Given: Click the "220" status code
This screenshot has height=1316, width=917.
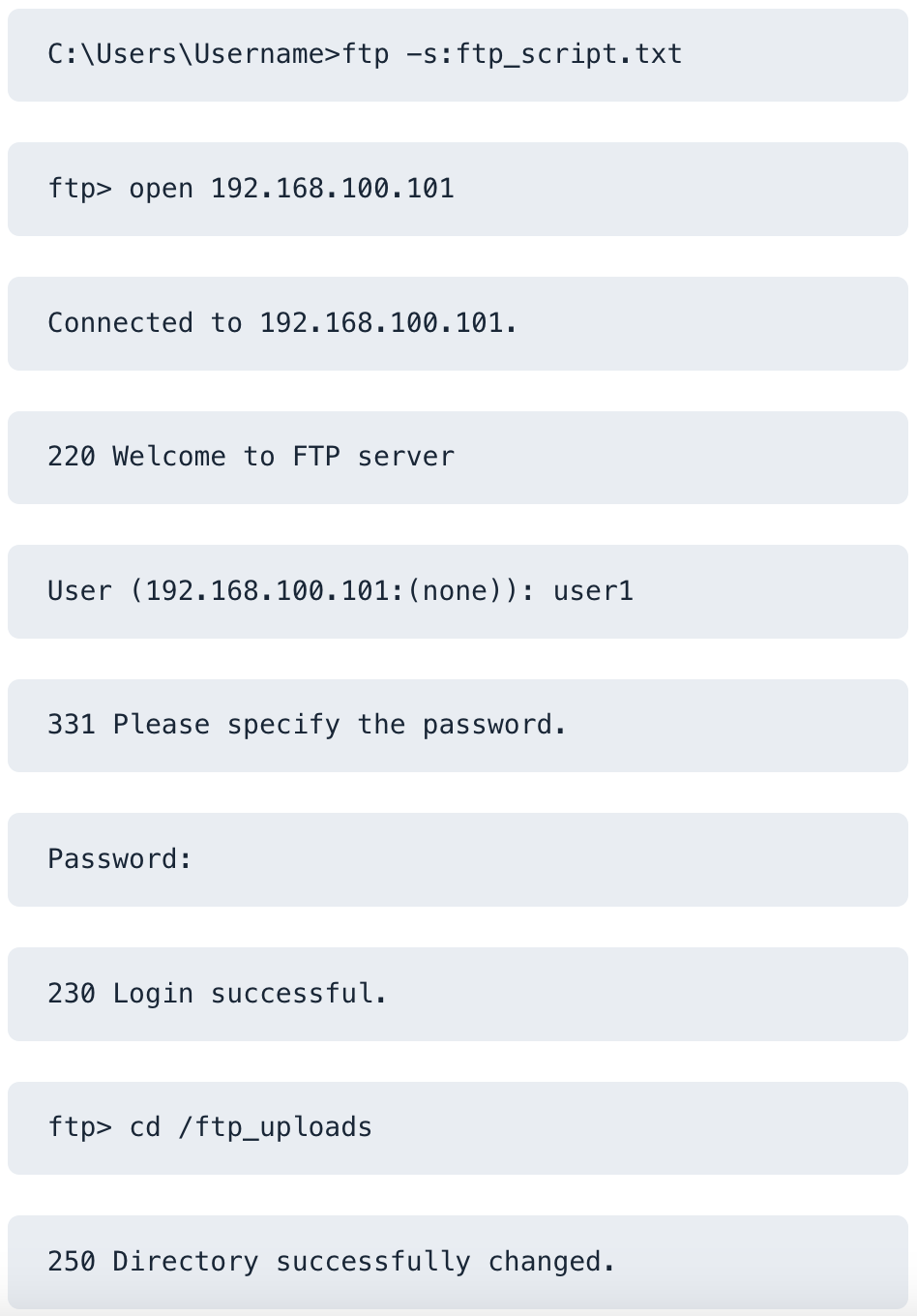Looking at the screenshot, I should point(72,457).
